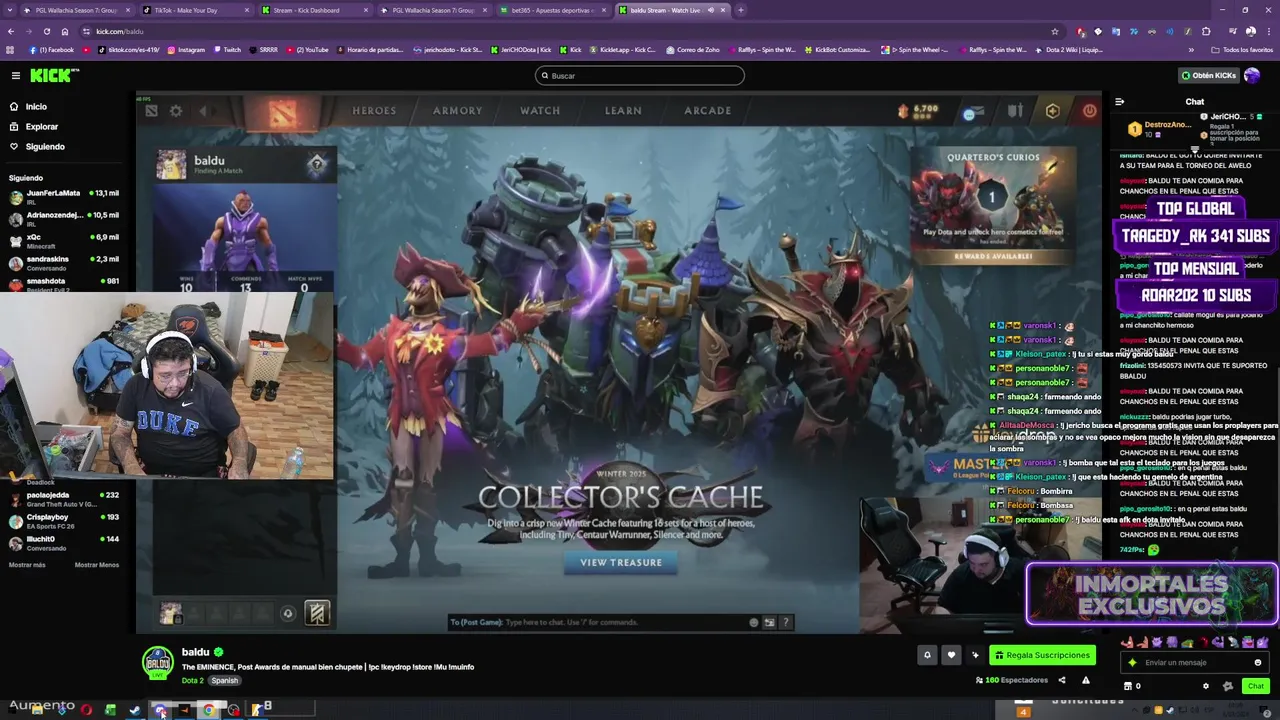This screenshot has height=720, width=1280.
Task: Click the share stream icon
Action: pyautogui.click(x=1062, y=680)
